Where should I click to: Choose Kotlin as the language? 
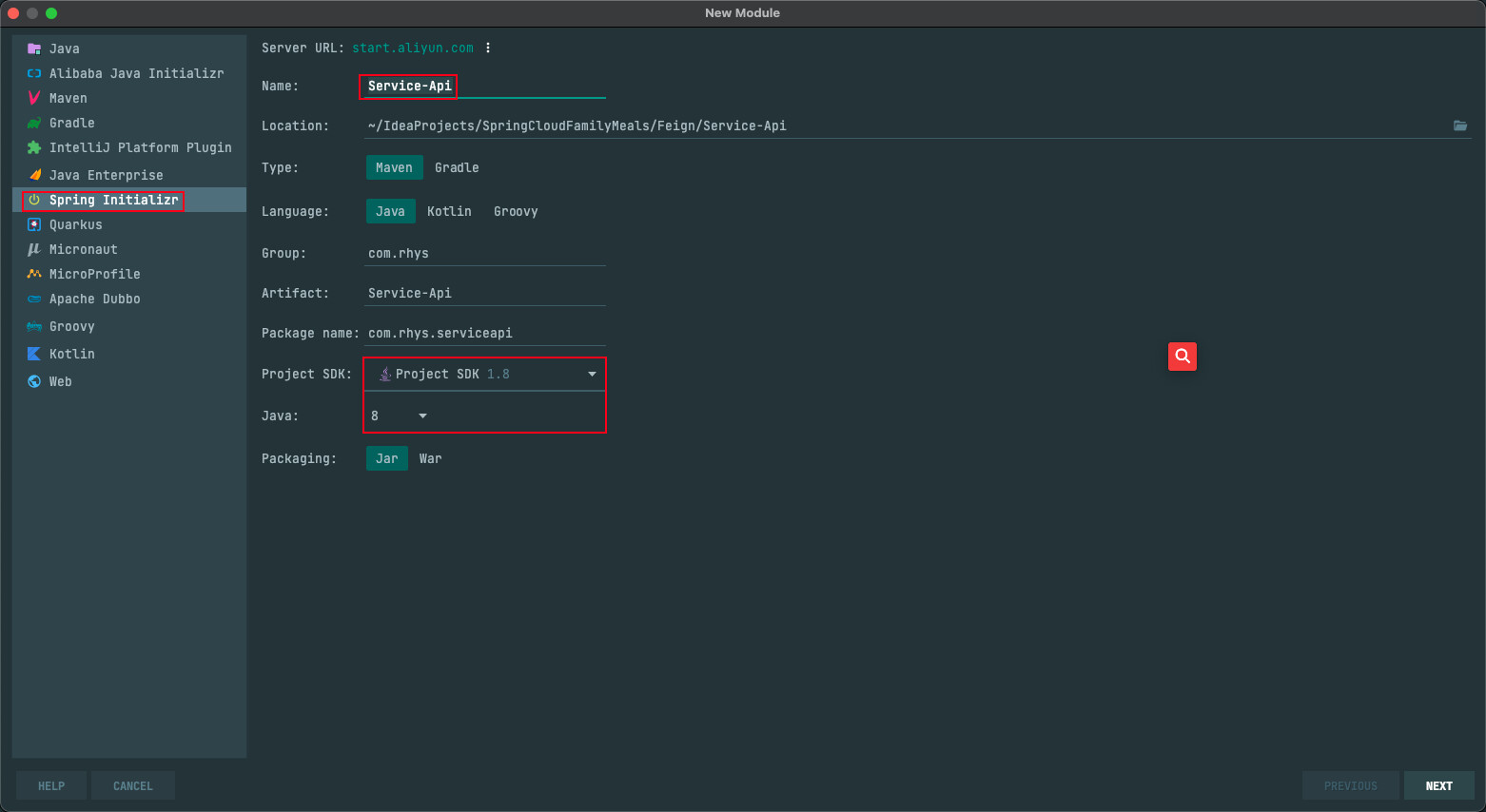(449, 211)
